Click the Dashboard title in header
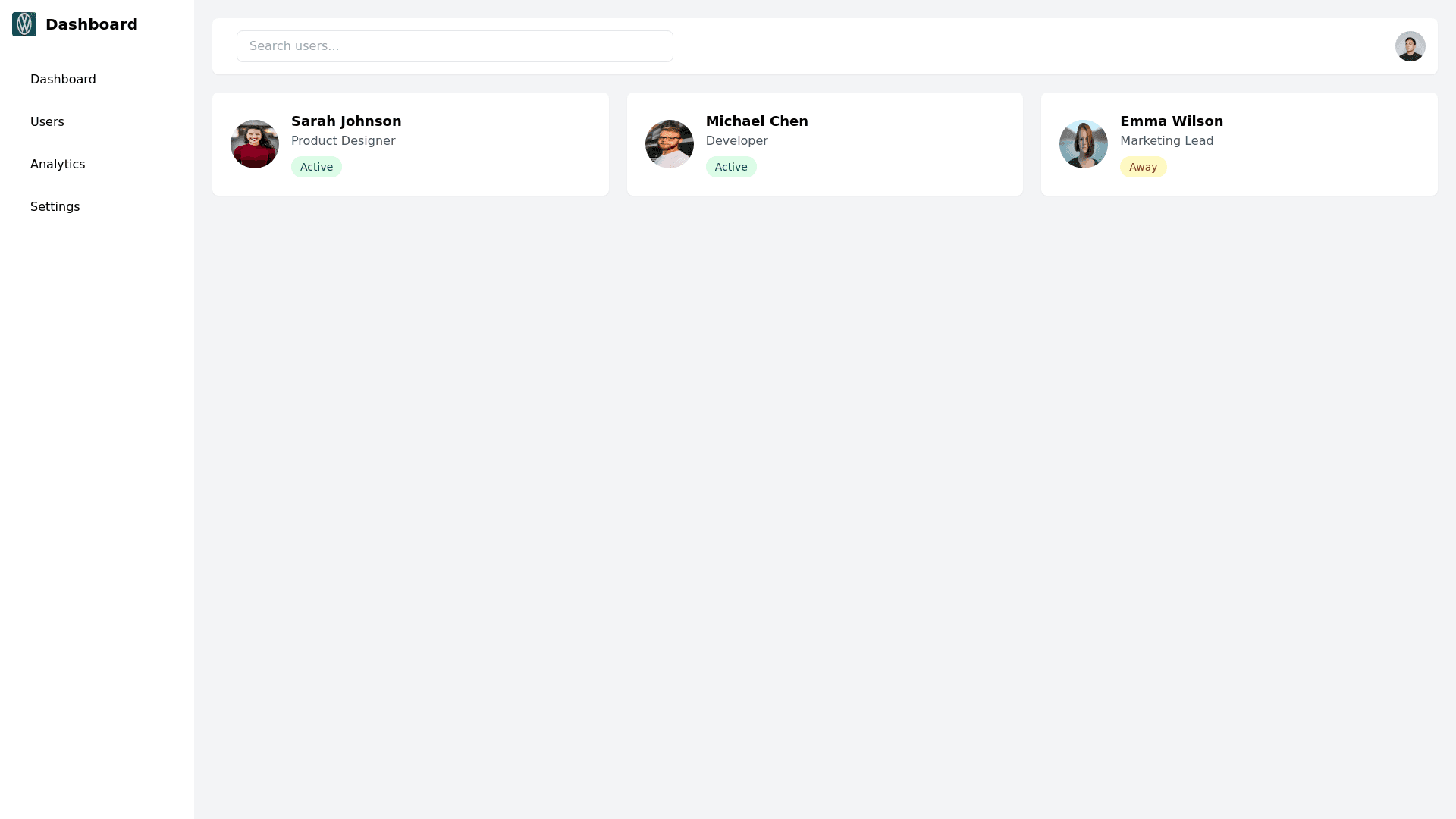This screenshot has width=1456, height=819. pos(91,24)
